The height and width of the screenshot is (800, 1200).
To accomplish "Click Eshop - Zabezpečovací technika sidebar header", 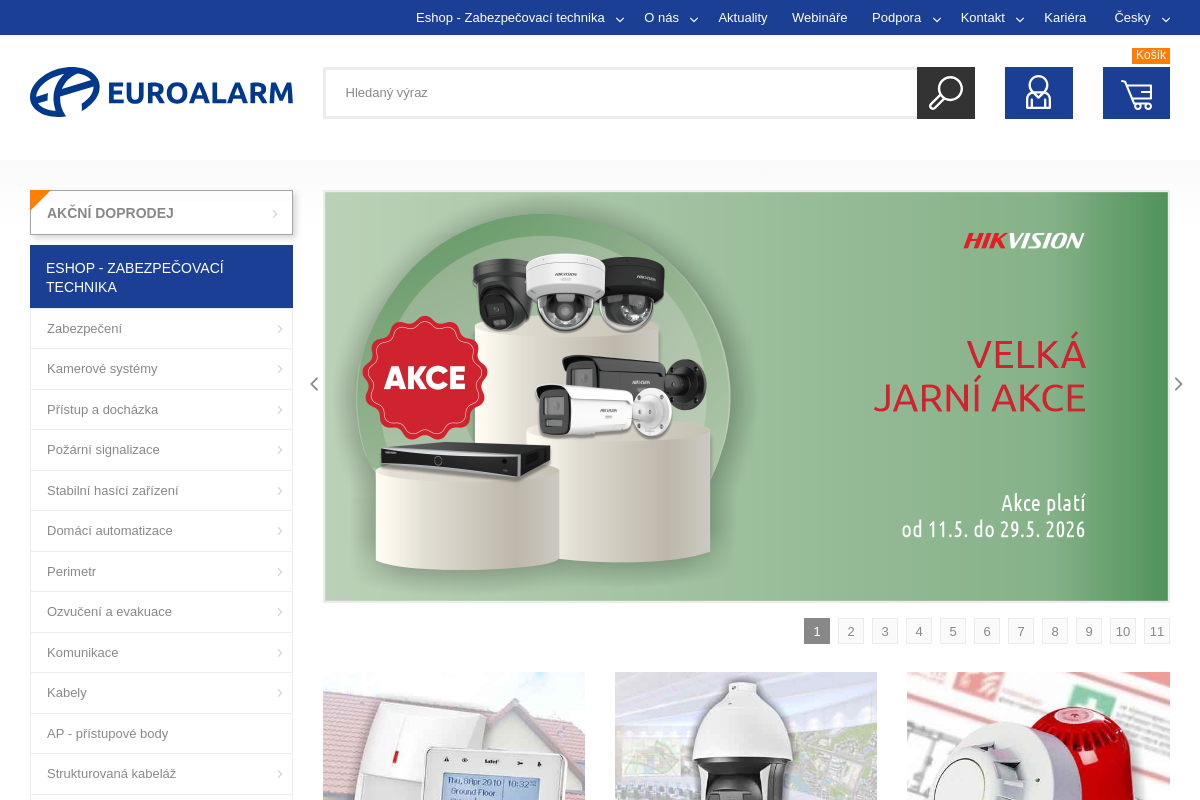I will tap(161, 277).
